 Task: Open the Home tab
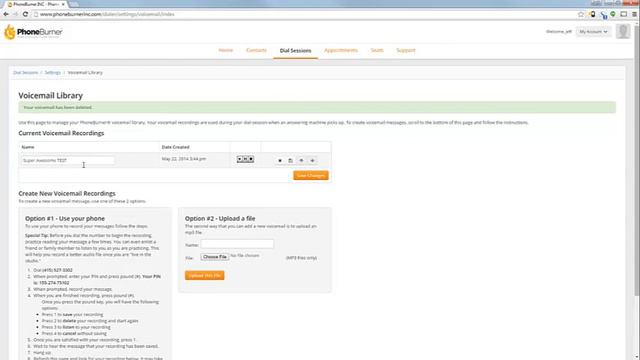tap(226, 50)
